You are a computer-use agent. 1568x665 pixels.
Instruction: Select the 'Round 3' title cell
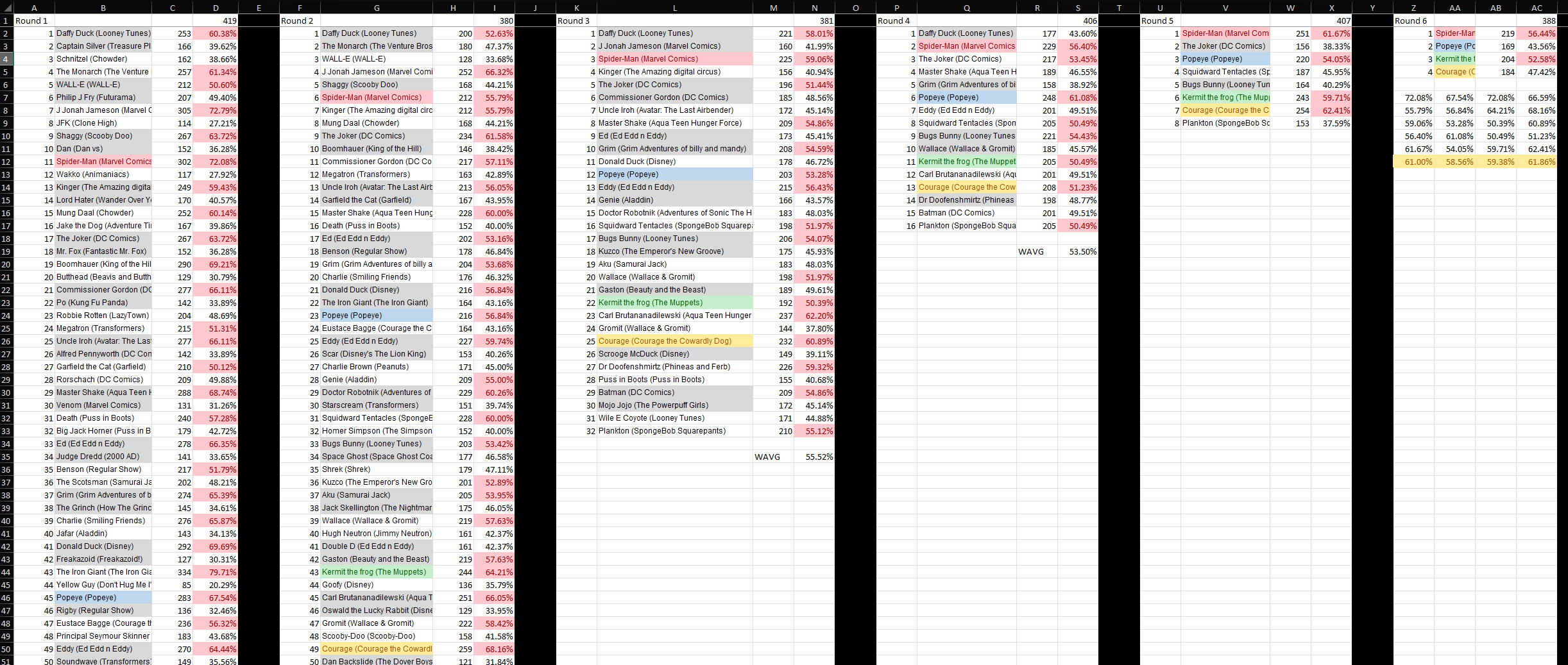[x=576, y=21]
